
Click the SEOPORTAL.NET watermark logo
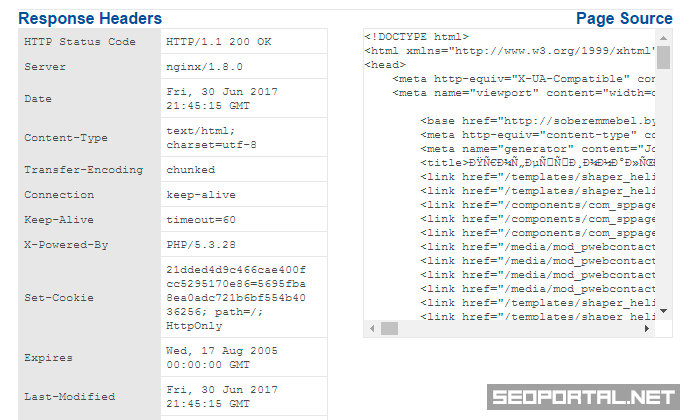click(x=583, y=397)
